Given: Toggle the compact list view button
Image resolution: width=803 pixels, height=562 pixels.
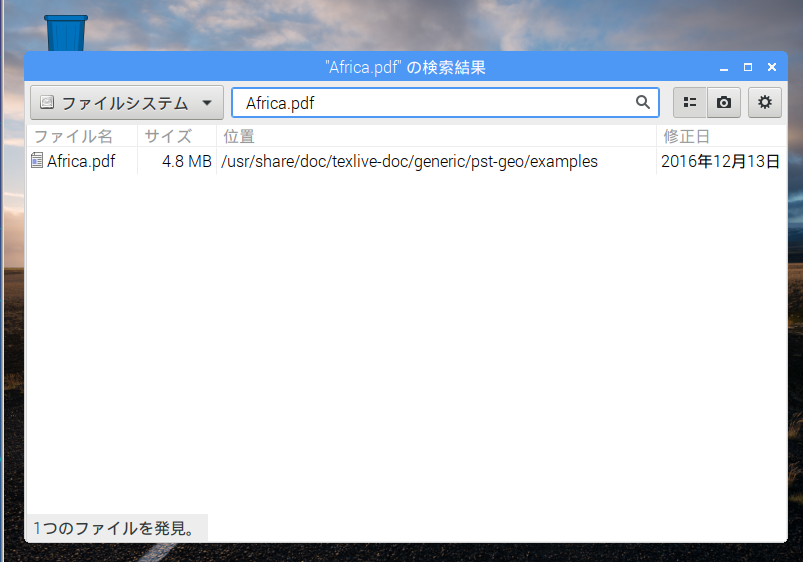Looking at the screenshot, I should point(690,102).
